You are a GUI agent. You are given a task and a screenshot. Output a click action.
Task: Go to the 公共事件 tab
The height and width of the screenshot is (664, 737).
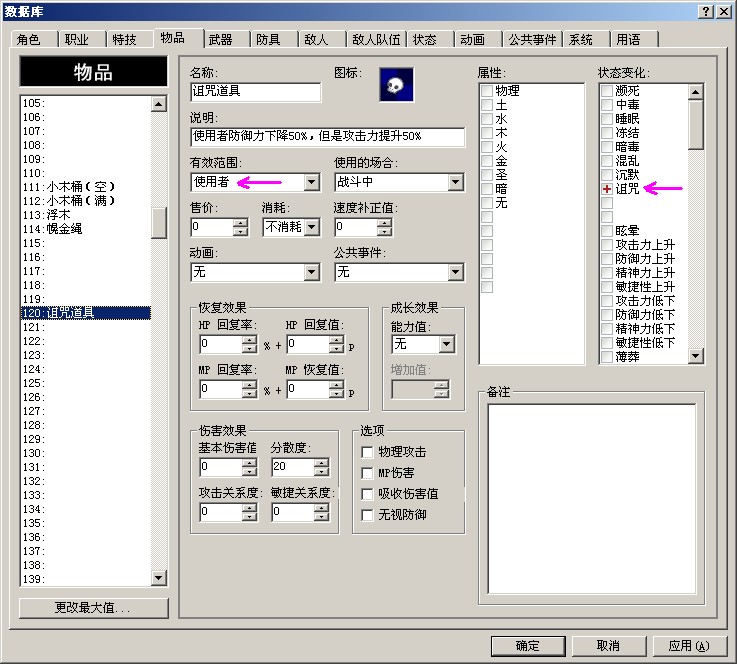[x=532, y=39]
